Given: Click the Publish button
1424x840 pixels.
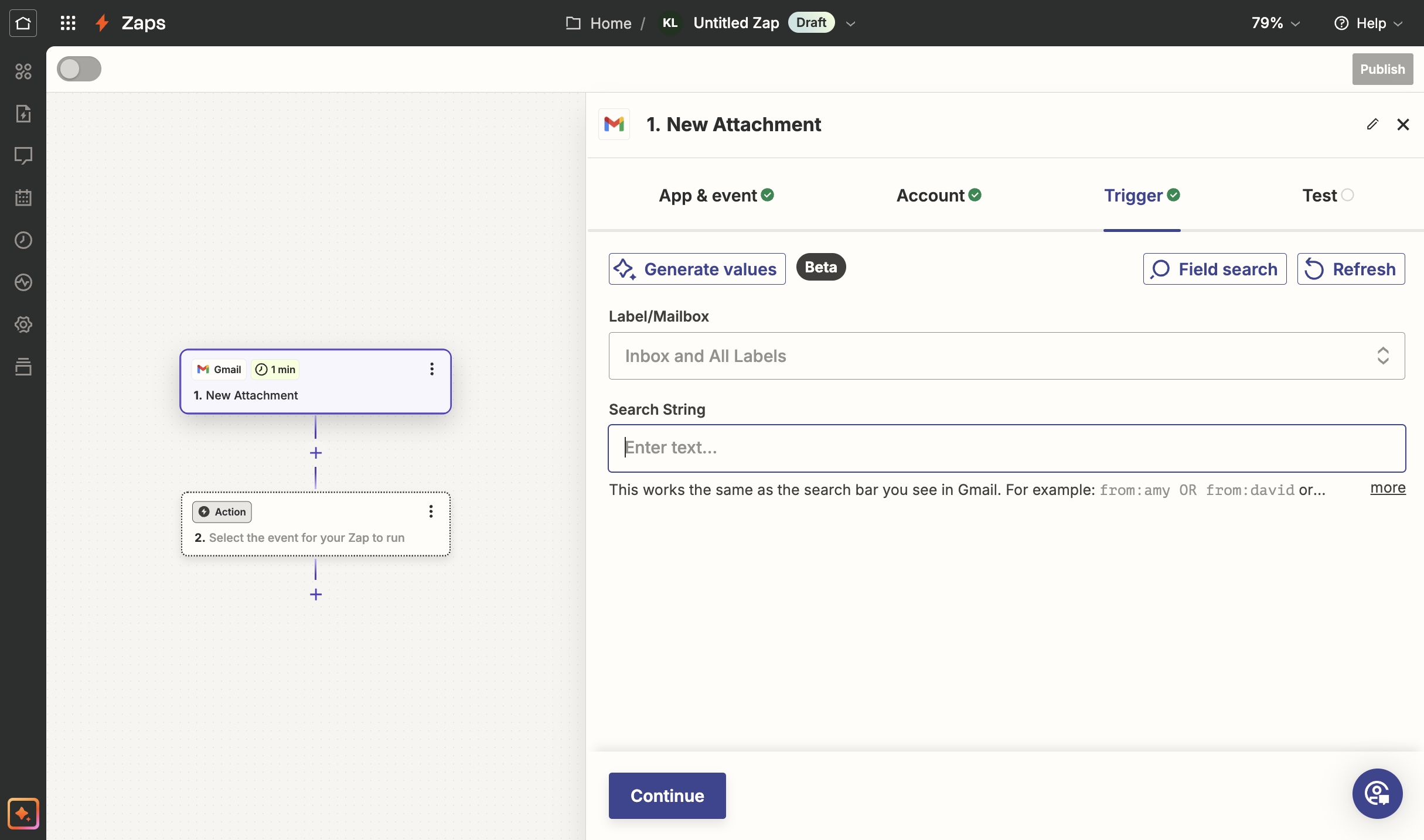Looking at the screenshot, I should click(1382, 69).
